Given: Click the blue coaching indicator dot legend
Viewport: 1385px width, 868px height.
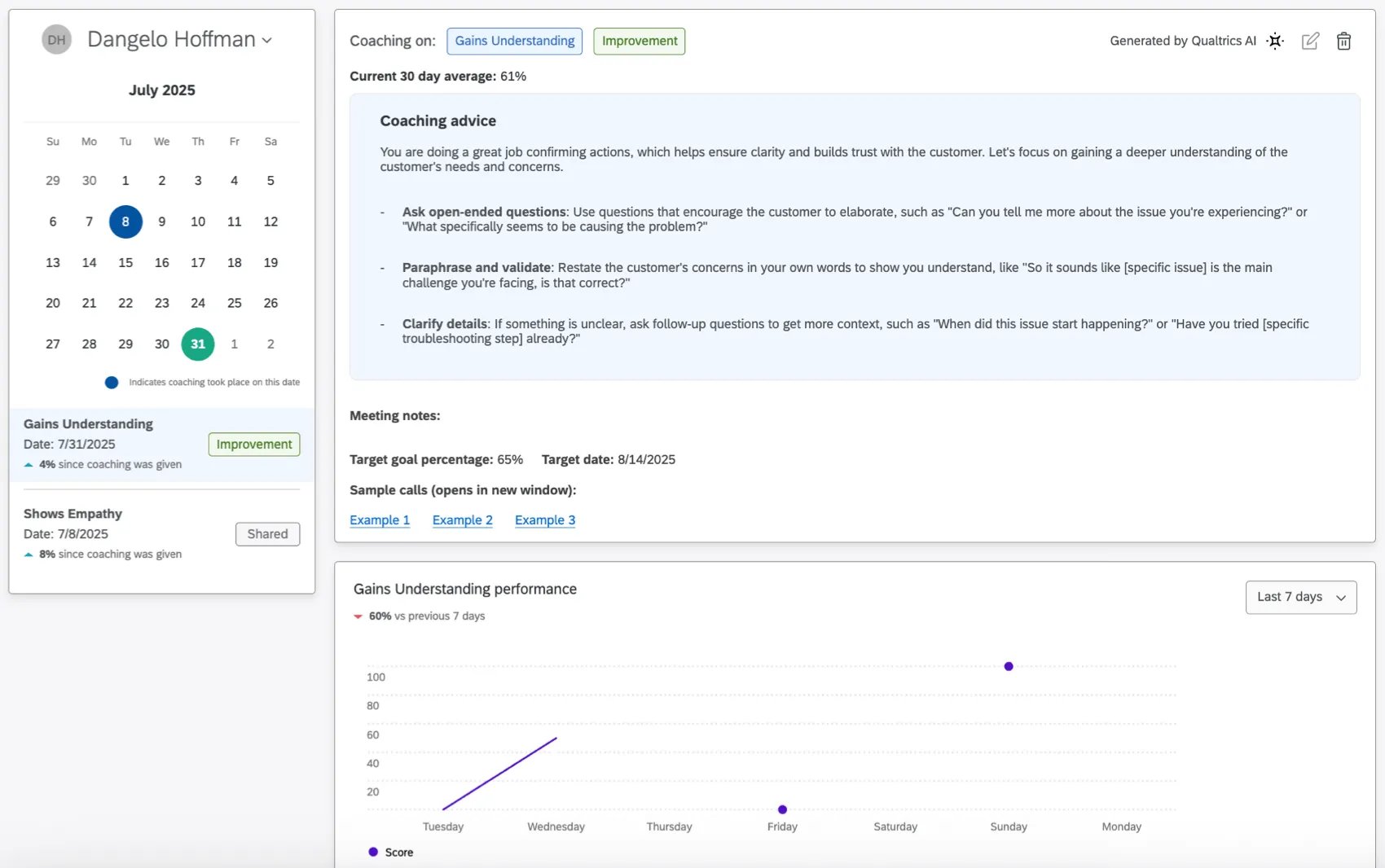Looking at the screenshot, I should [x=112, y=382].
